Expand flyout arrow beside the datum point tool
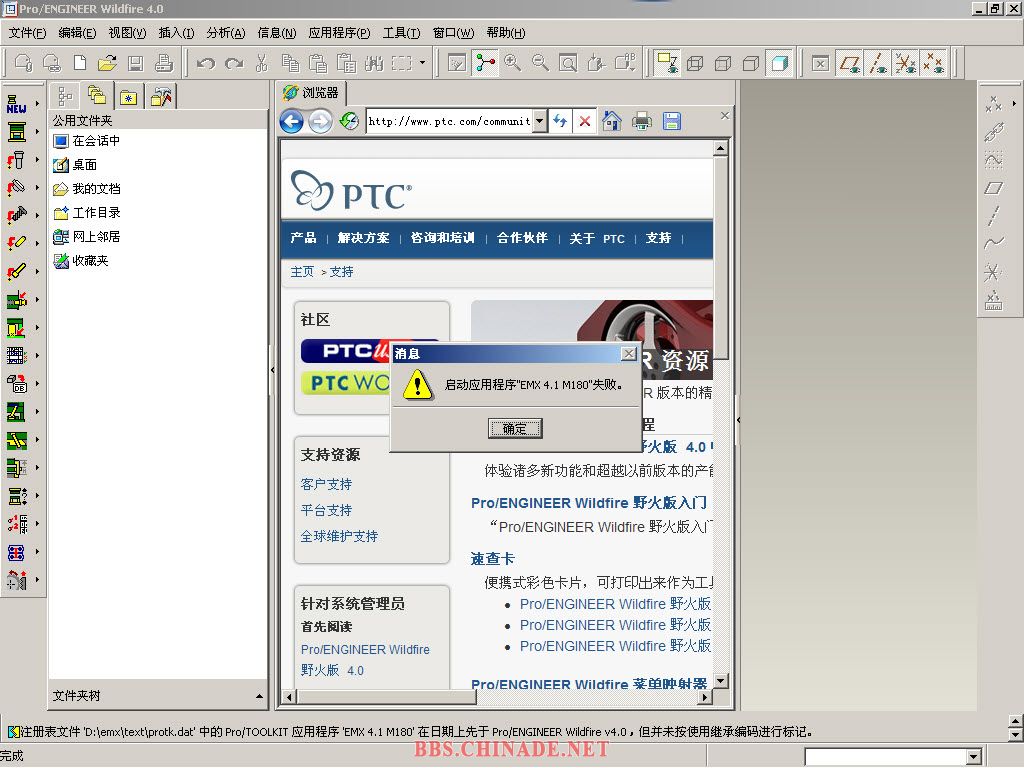 click(x=1014, y=104)
